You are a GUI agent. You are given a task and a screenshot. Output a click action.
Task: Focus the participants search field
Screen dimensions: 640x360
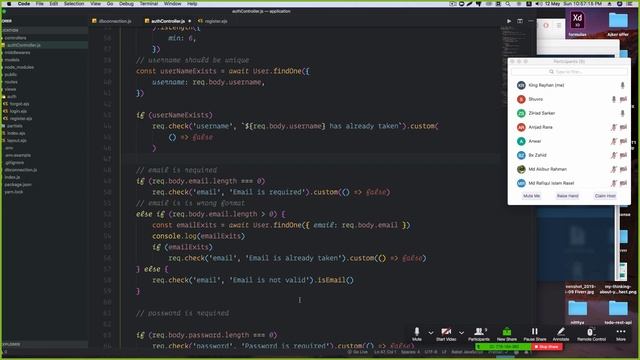(x=569, y=71)
